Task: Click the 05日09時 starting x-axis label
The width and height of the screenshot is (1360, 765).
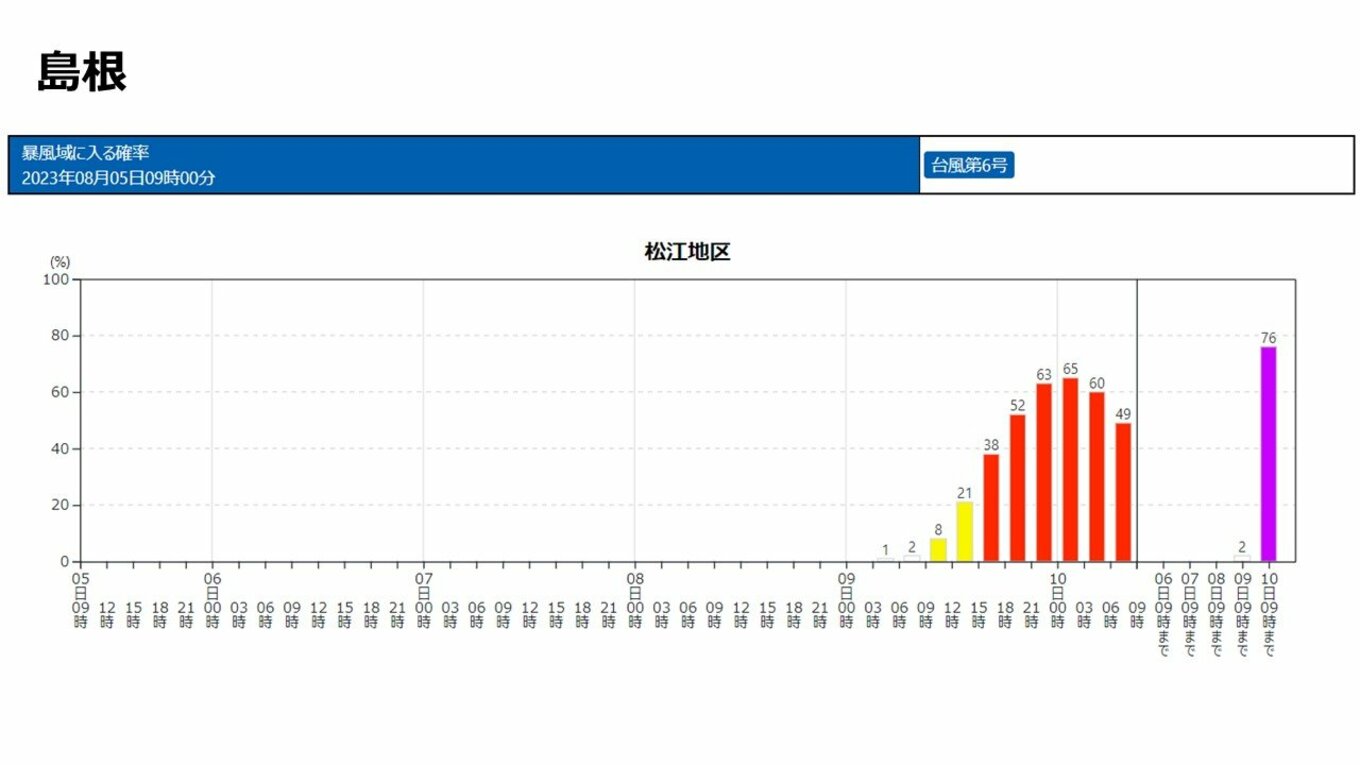Action: pyautogui.click(x=81, y=600)
